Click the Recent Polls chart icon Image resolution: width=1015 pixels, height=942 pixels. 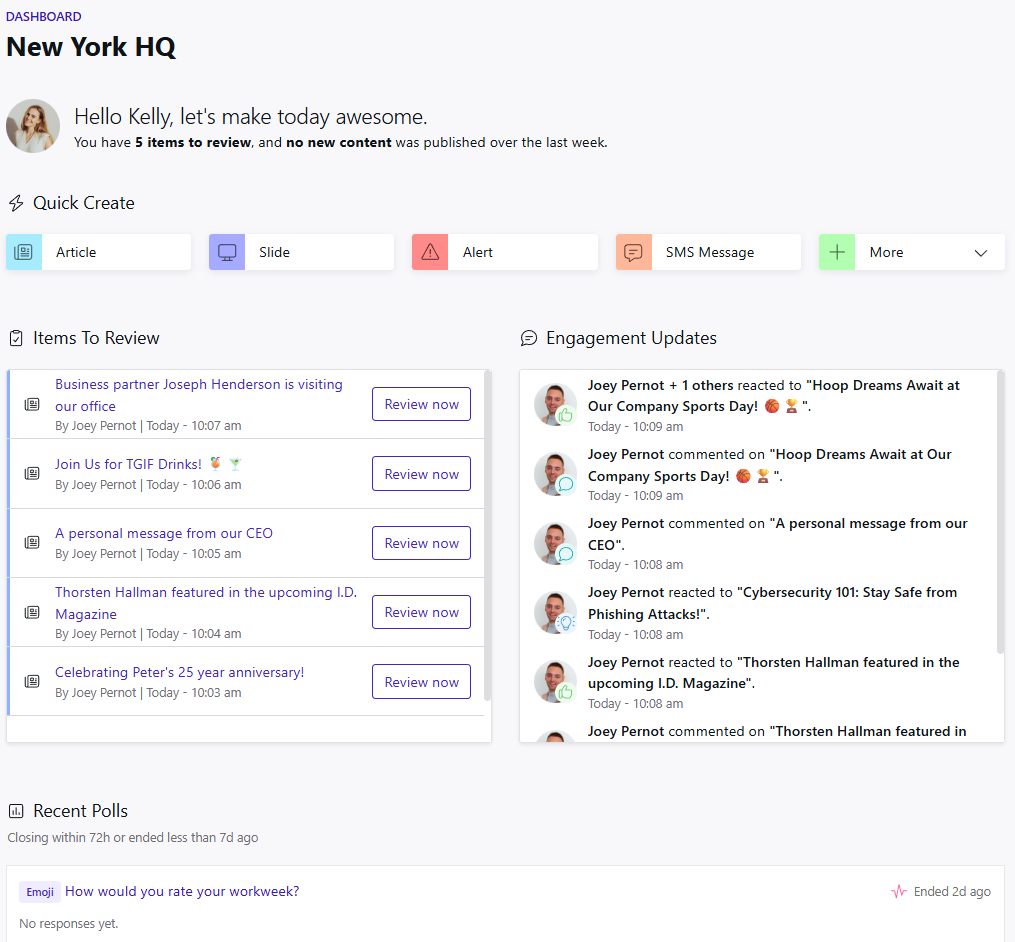(16, 811)
